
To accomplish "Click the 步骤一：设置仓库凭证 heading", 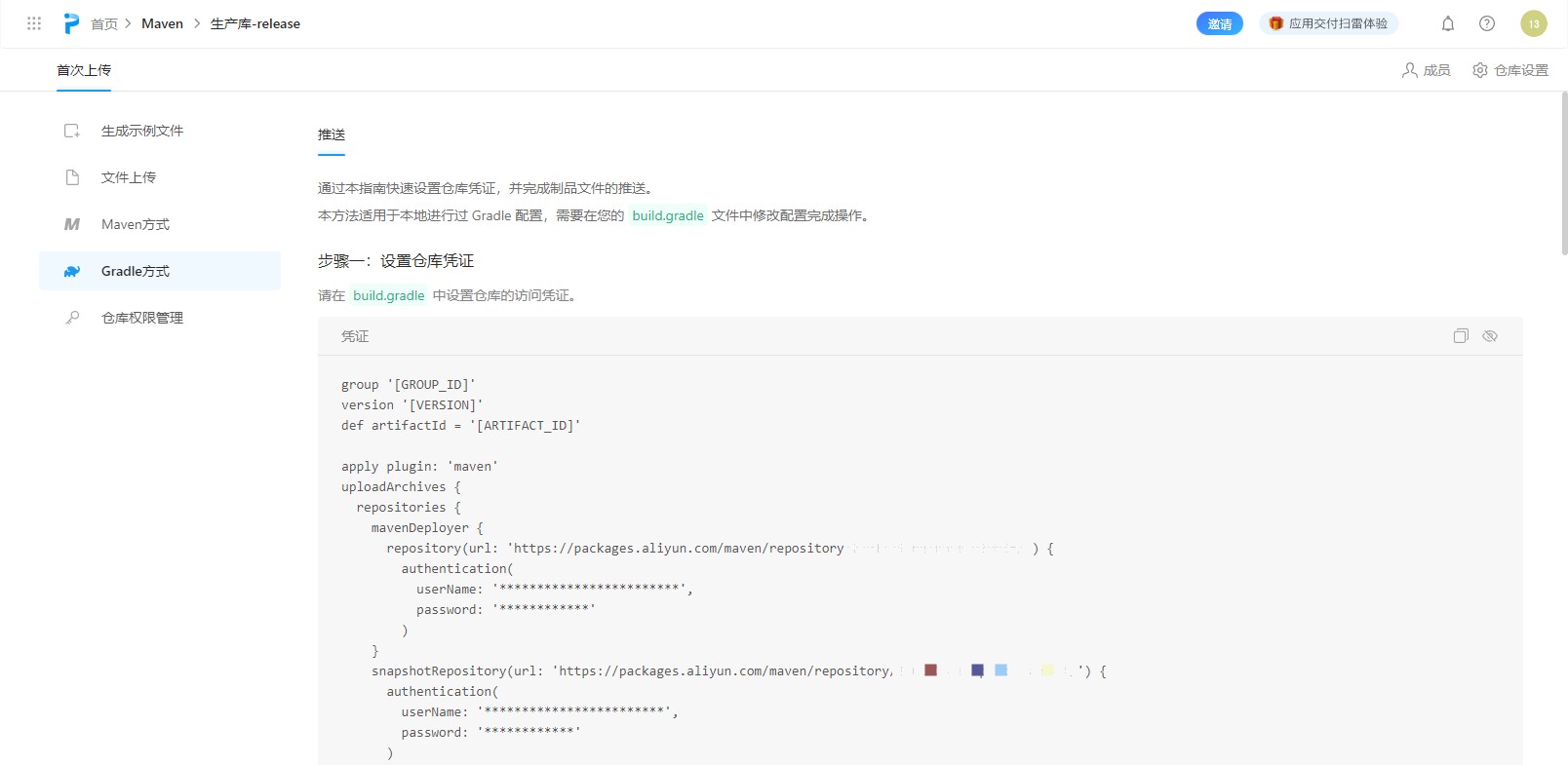I will click(396, 261).
